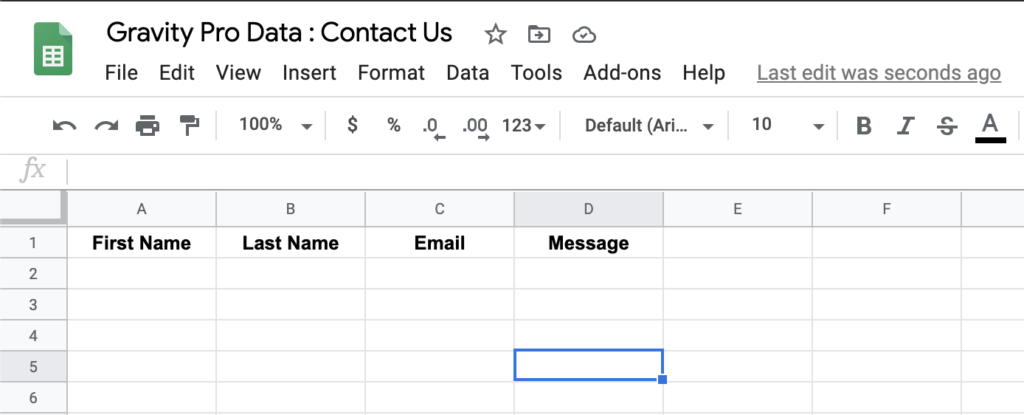Select the paint format roller icon
1024x415 pixels.
click(188, 125)
